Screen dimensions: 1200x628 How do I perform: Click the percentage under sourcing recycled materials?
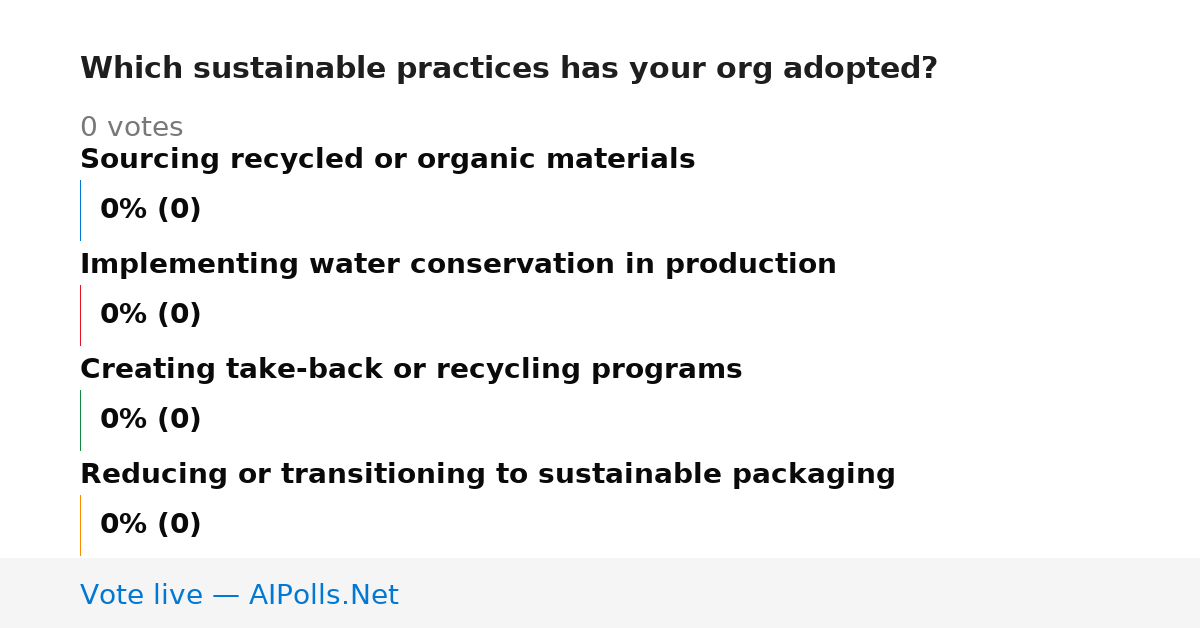[x=150, y=210]
